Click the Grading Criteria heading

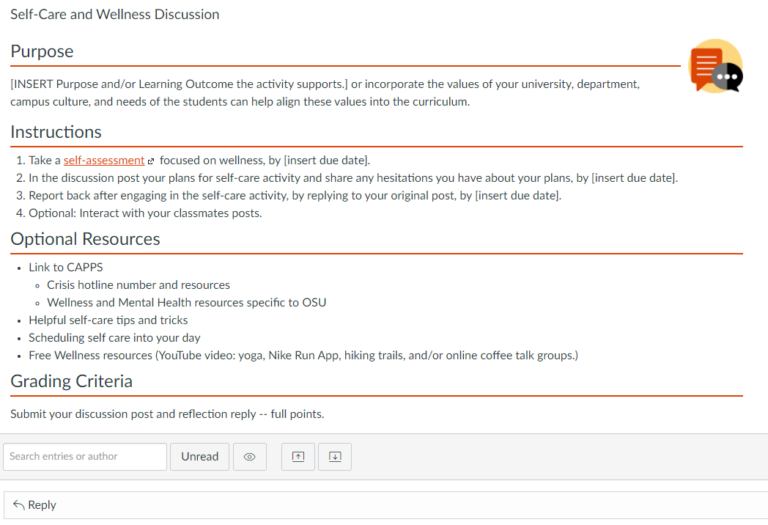click(71, 381)
